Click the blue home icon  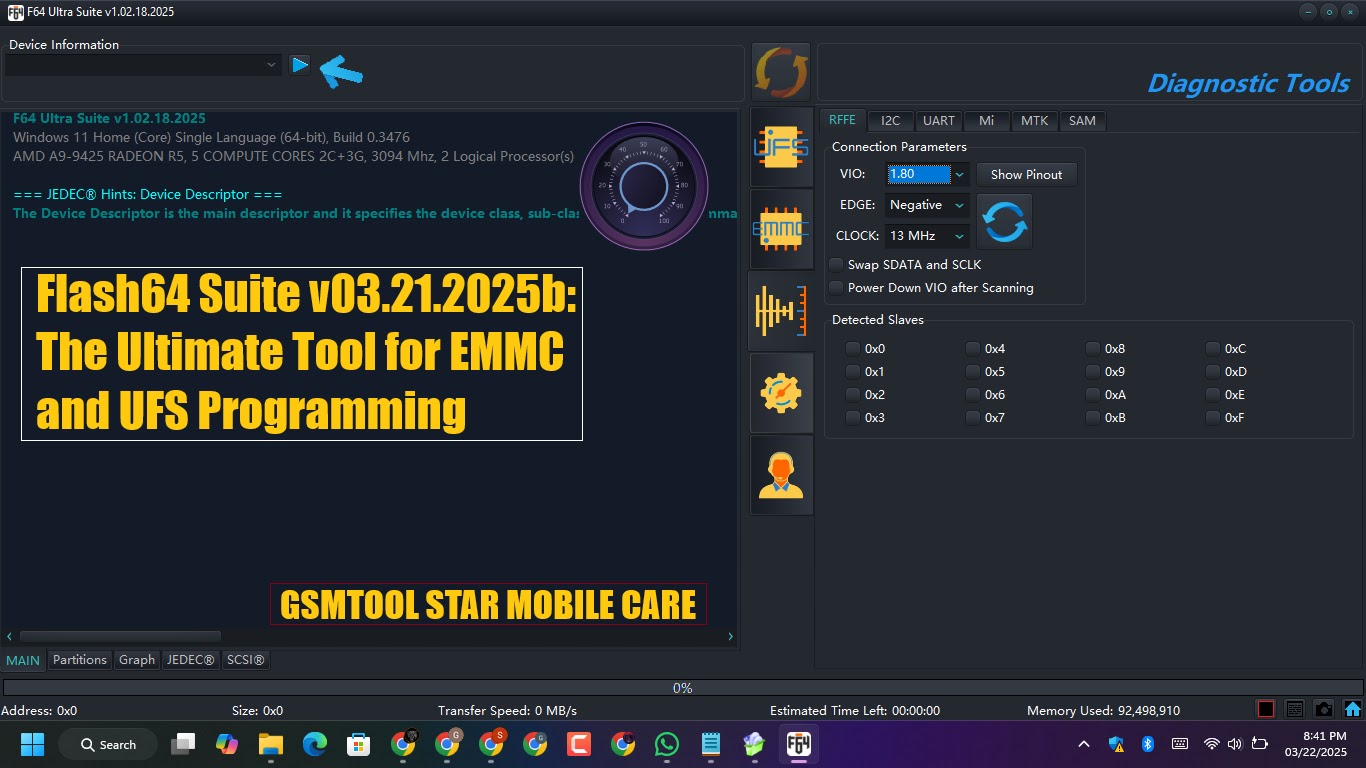click(1353, 709)
